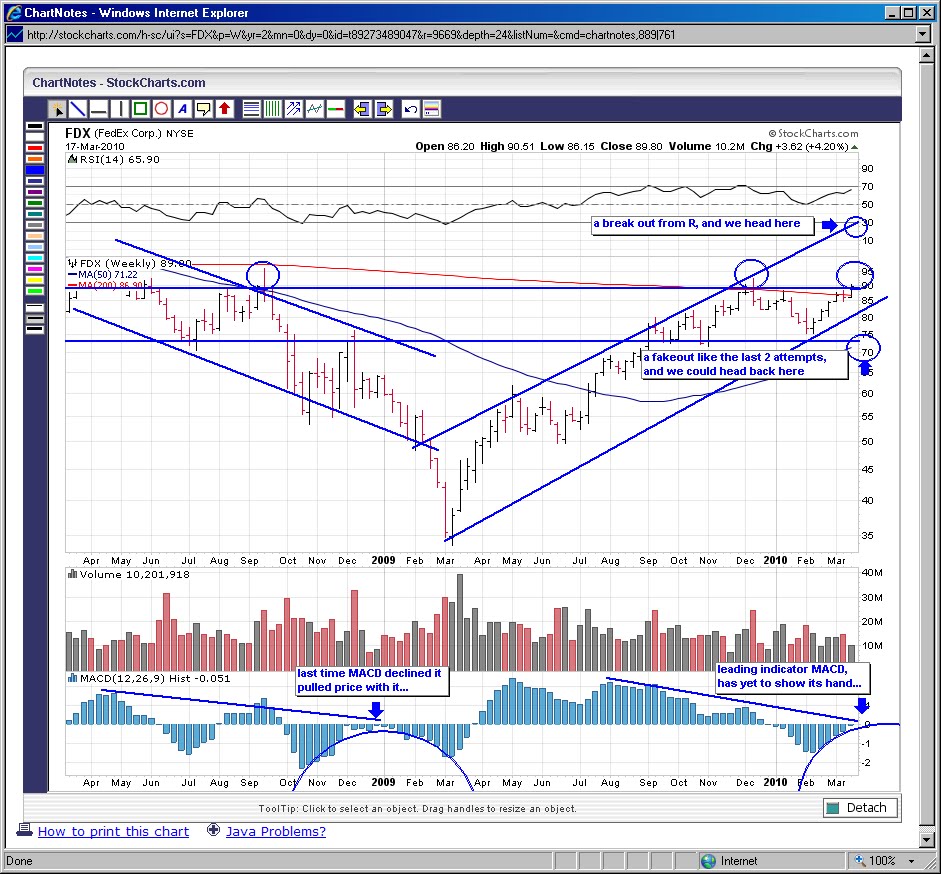
Task: Choose the black color swatch
Action: (35, 126)
